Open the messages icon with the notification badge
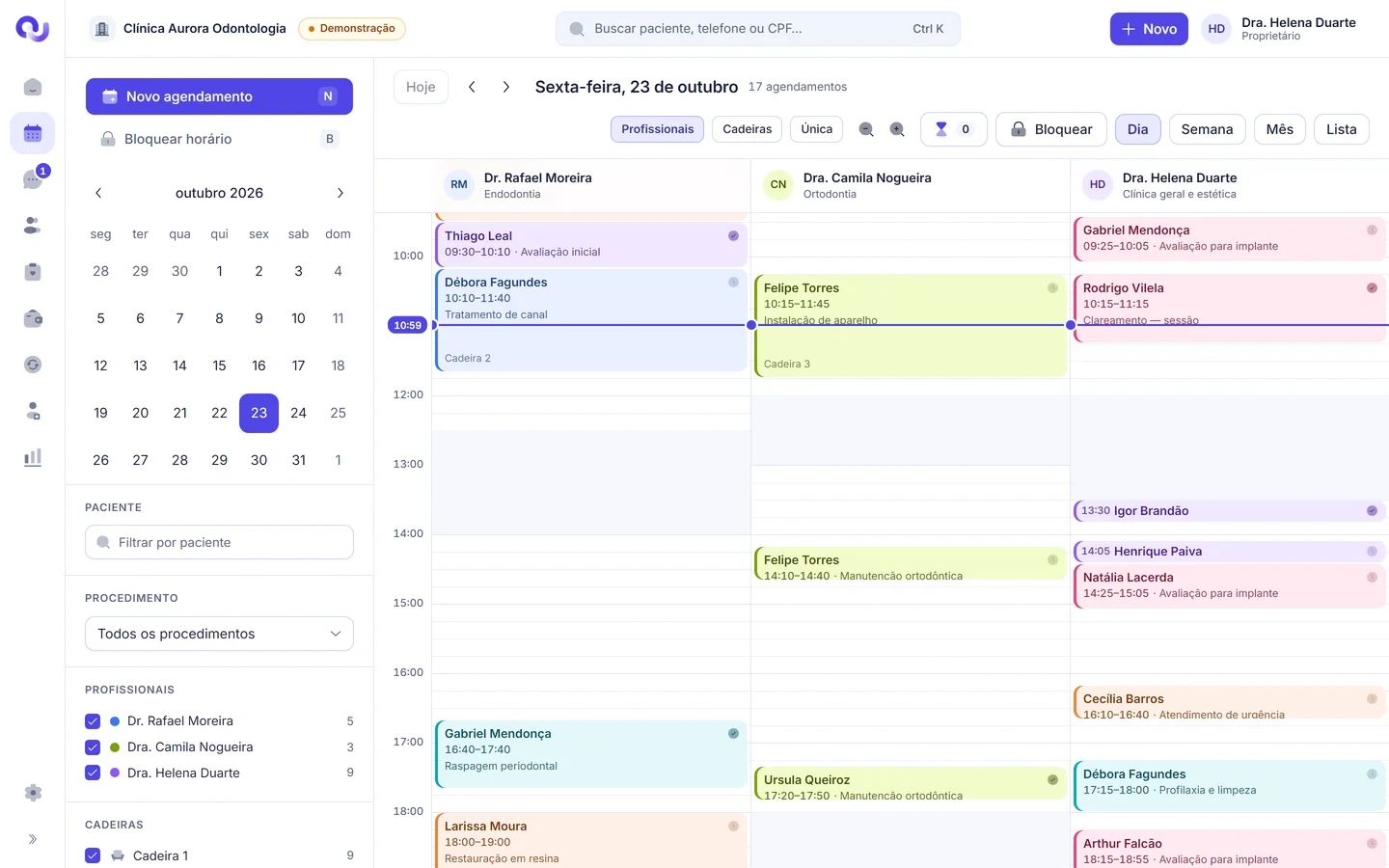This screenshot has height=868, width=1389. [33, 179]
